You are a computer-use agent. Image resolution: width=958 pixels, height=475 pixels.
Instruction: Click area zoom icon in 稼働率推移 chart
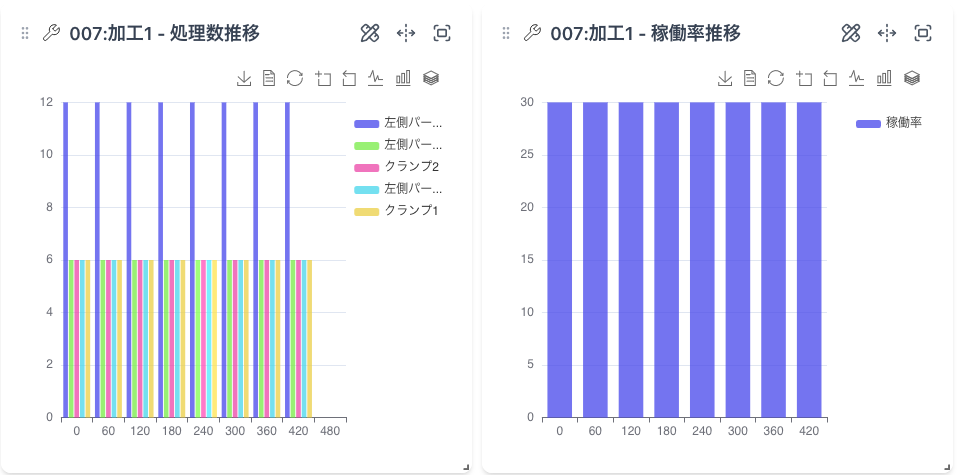point(803,78)
